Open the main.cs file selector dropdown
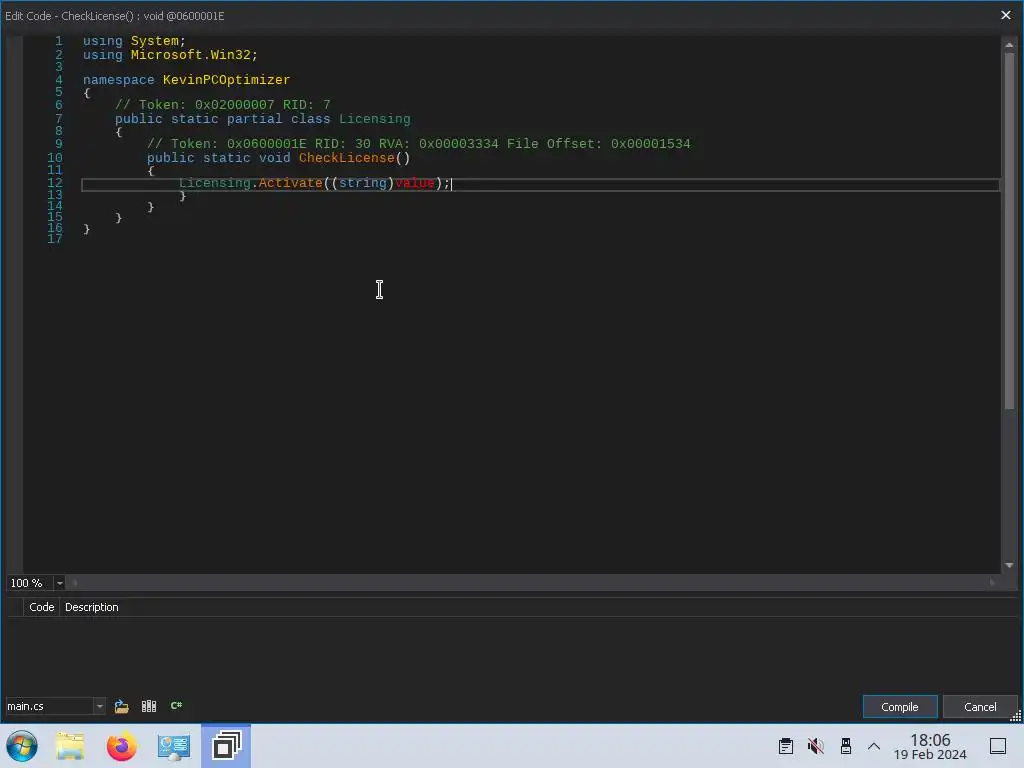Screen dimensions: 1024x768 (99, 706)
